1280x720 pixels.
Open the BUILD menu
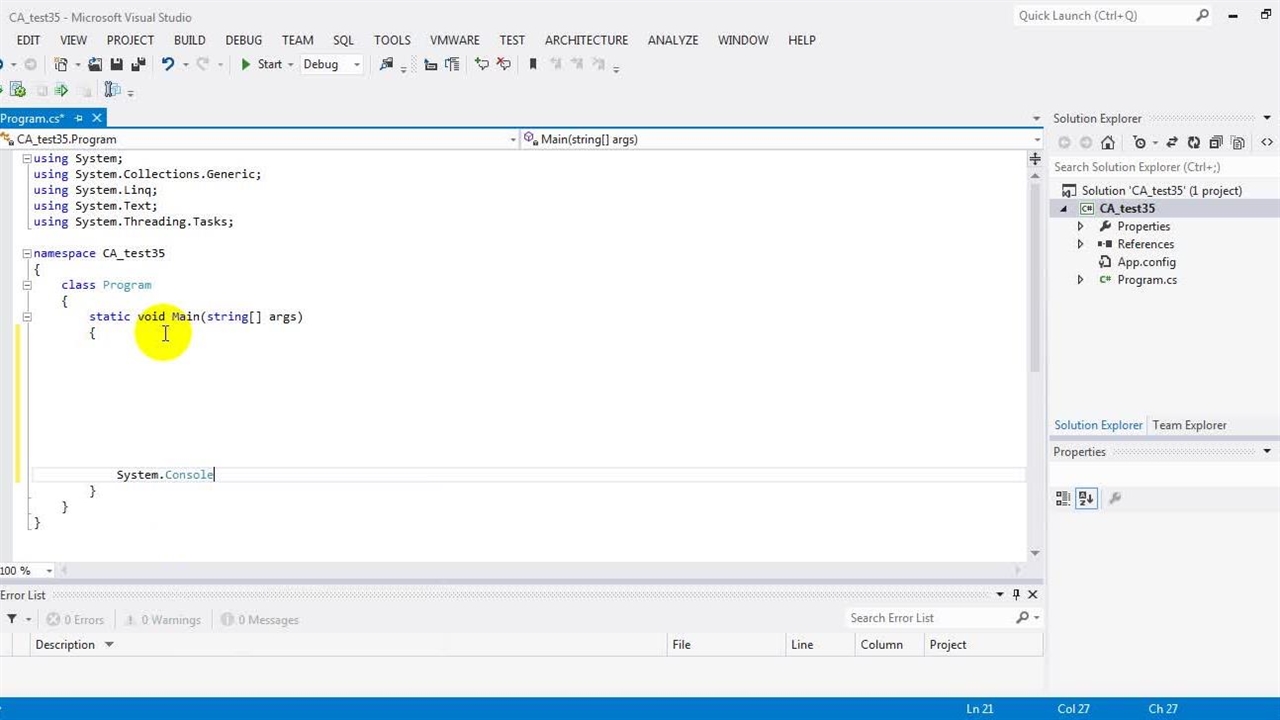coord(189,40)
